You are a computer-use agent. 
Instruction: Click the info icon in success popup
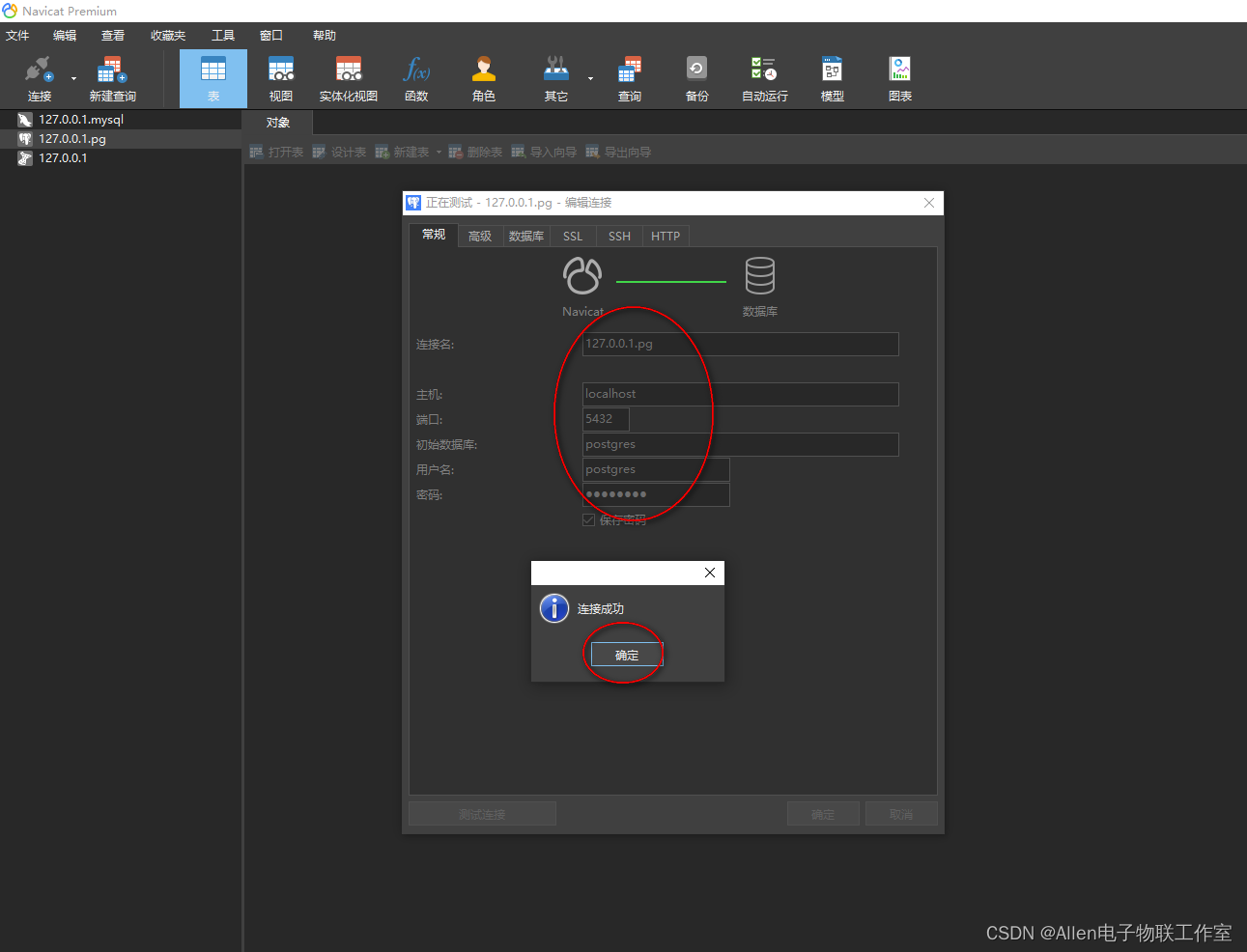point(554,608)
